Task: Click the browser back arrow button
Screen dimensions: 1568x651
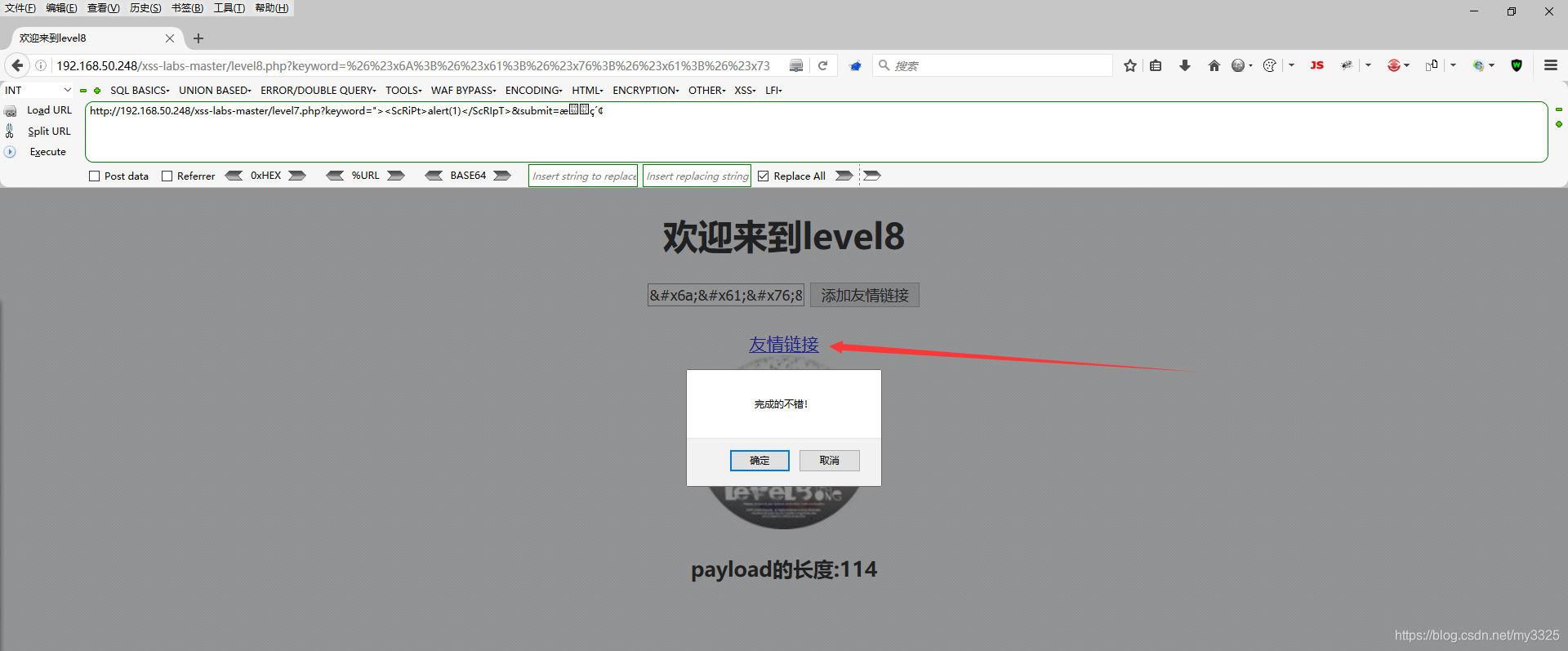Action: coord(17,65)
